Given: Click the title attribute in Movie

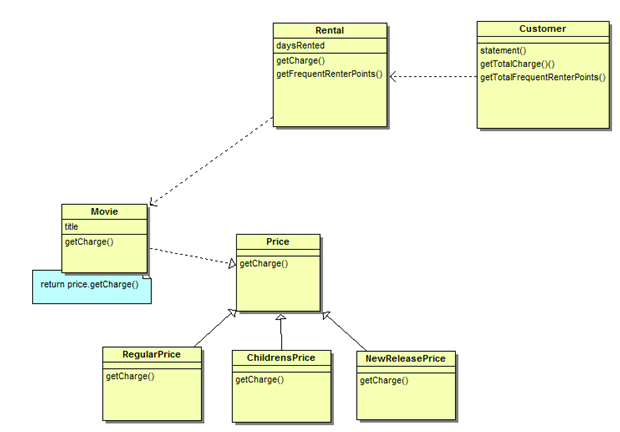Looking at the screenshot, I should [x=72, y=227].
